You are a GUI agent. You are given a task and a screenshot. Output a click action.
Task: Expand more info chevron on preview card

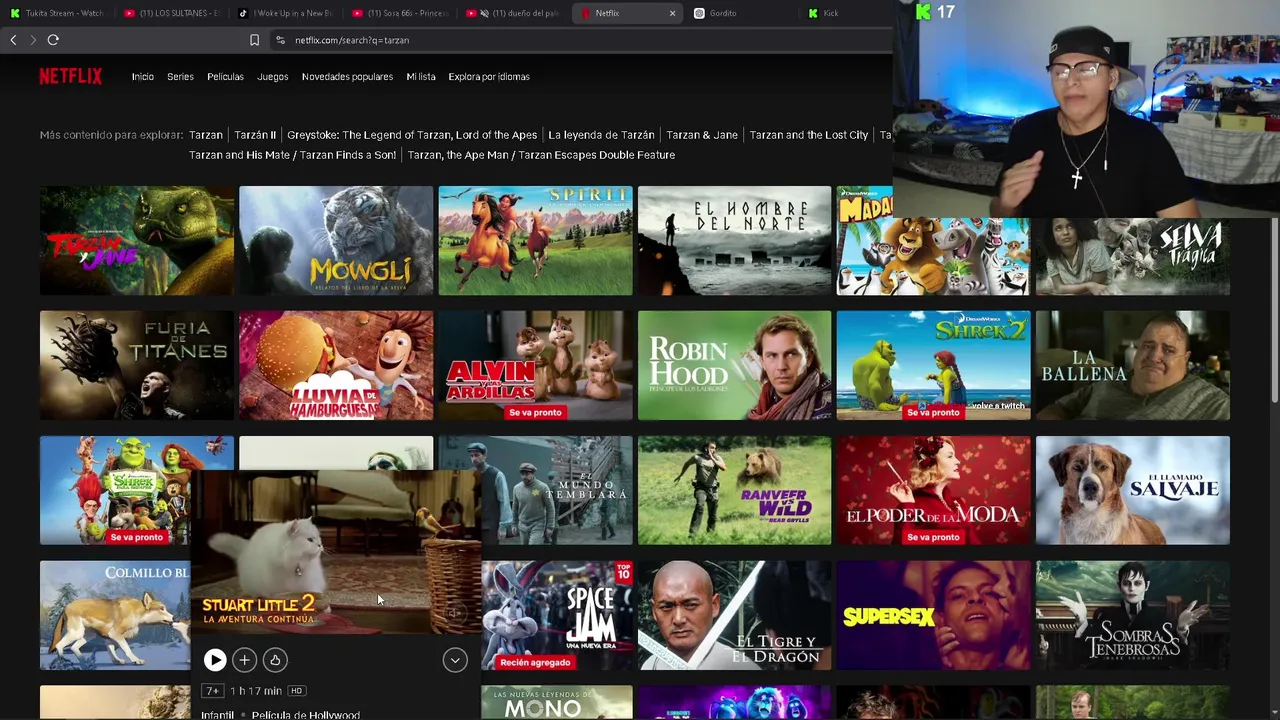tap(455, 660)
